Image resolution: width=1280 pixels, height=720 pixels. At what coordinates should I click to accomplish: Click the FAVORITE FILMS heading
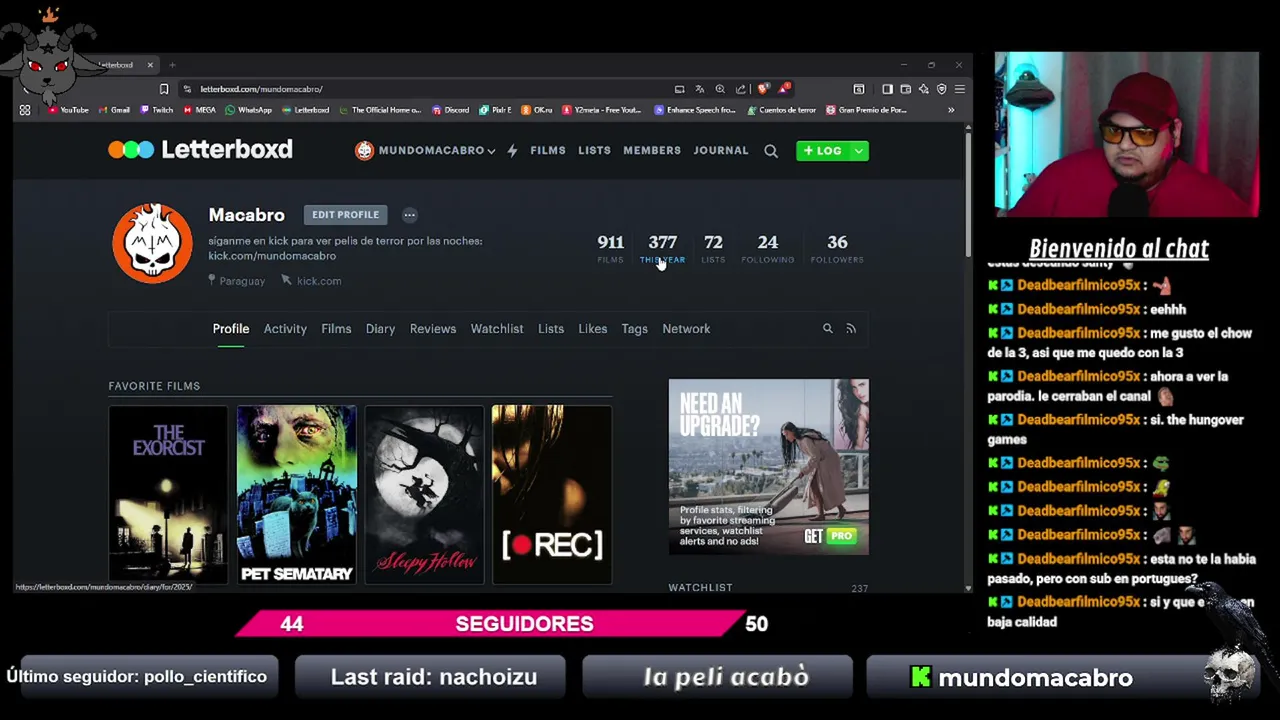[154, 386]
